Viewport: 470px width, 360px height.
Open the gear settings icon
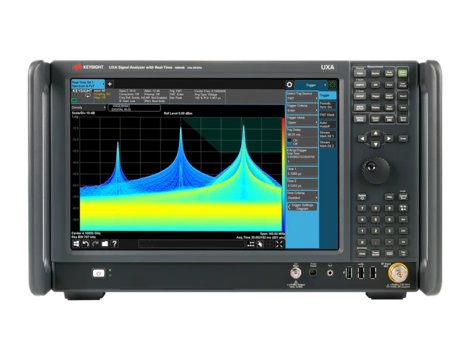(289, 85)
